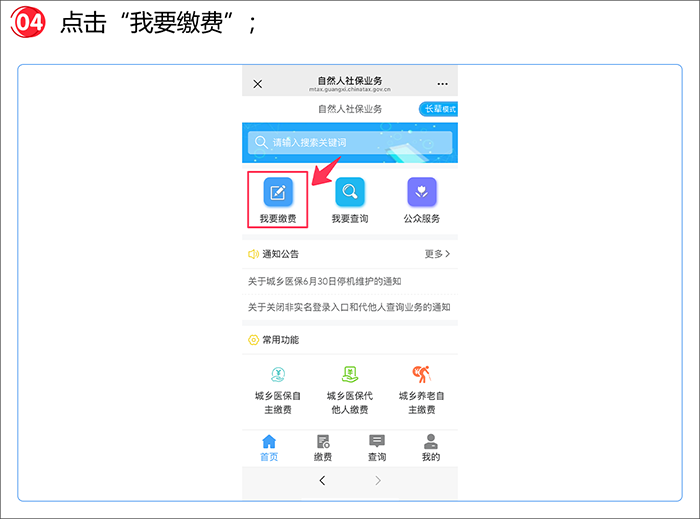Open the three-dot more options menu
700x519 pixels.
pos(442,84)
